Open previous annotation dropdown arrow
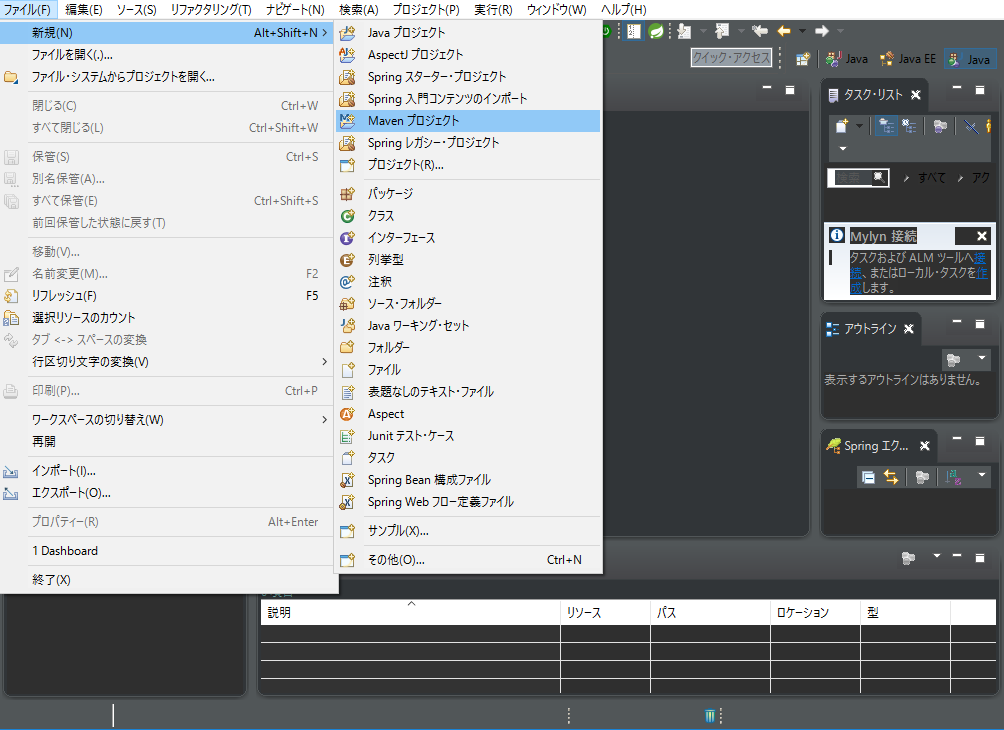Viewport: 1004px width, 730px height. click(741, 31)
